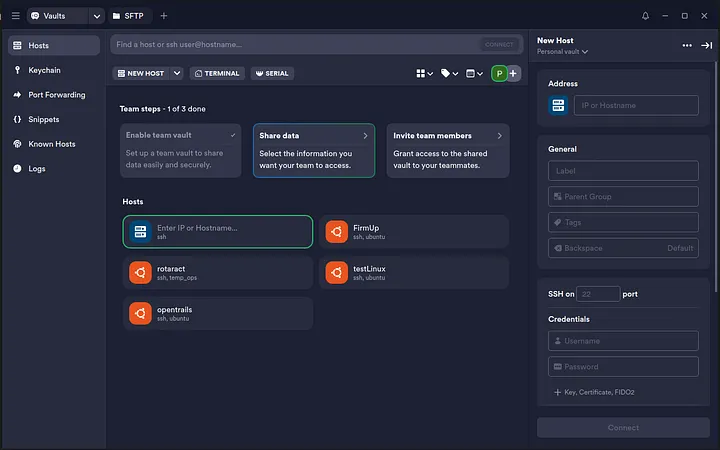The image size is (720, 450).
Task: Click the green plus add member icon
Action: pos(513,73)
